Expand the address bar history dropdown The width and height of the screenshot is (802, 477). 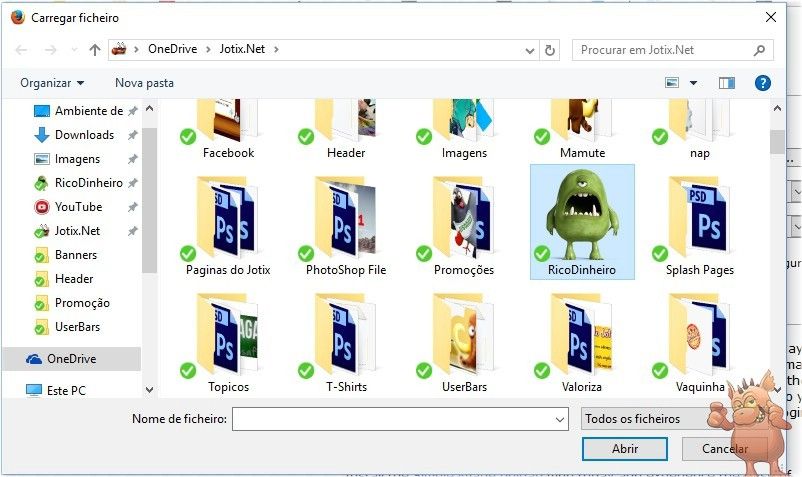point(530,50)
